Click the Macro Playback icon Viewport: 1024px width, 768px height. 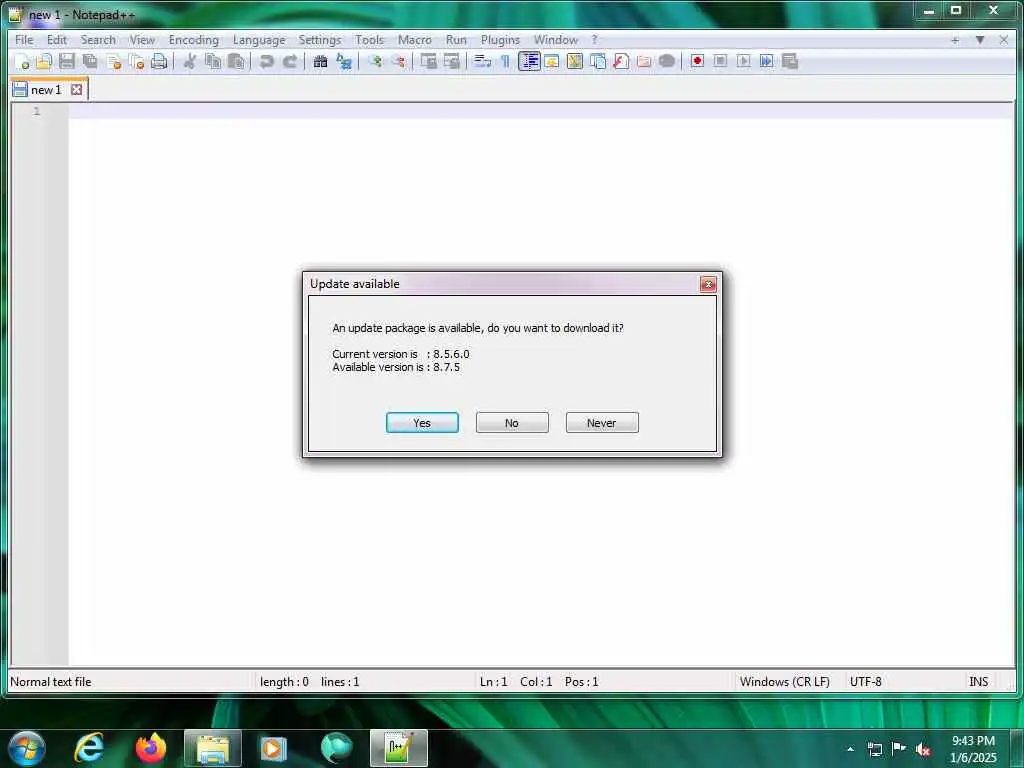[x=743, y=61]
